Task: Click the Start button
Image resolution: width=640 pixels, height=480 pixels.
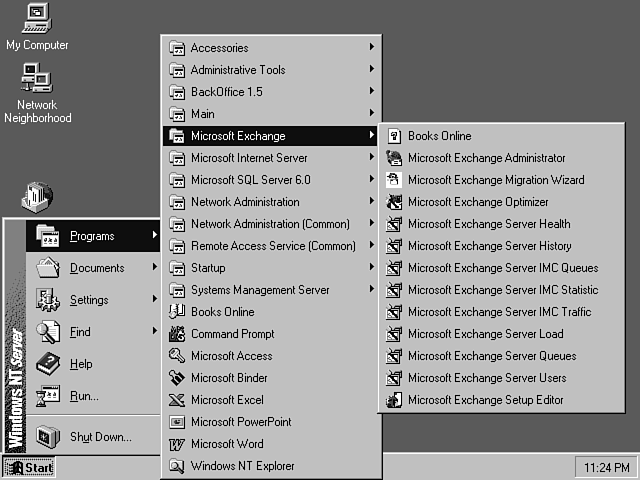Action: (30, 467)
